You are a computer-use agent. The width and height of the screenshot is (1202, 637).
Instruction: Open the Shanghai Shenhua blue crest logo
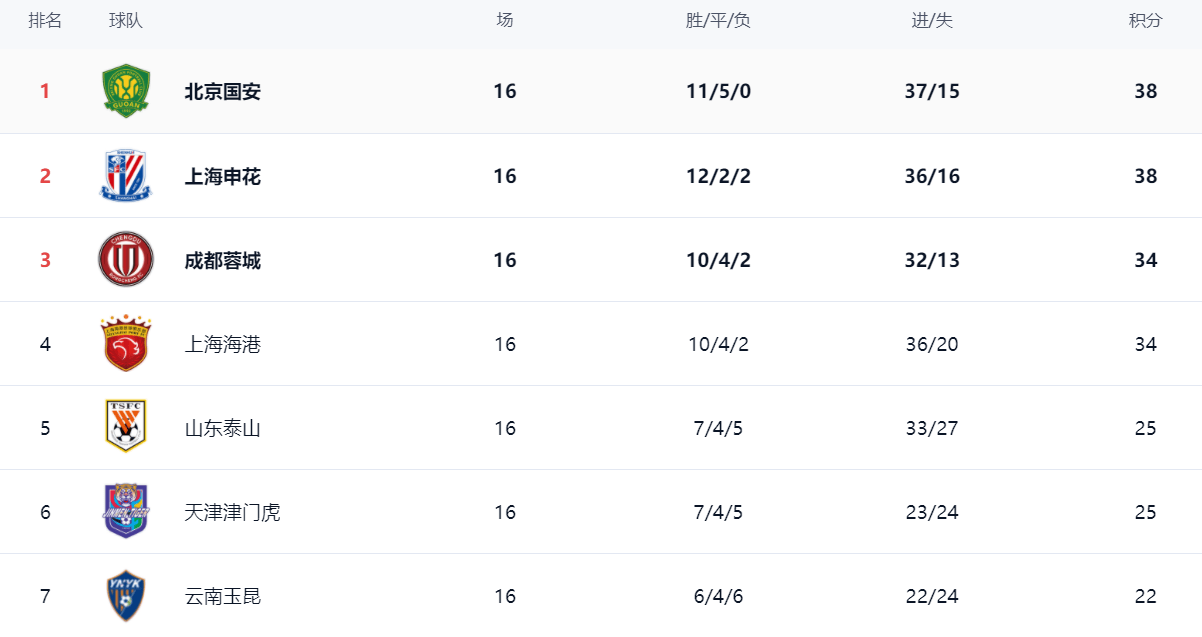click(126, 175)
